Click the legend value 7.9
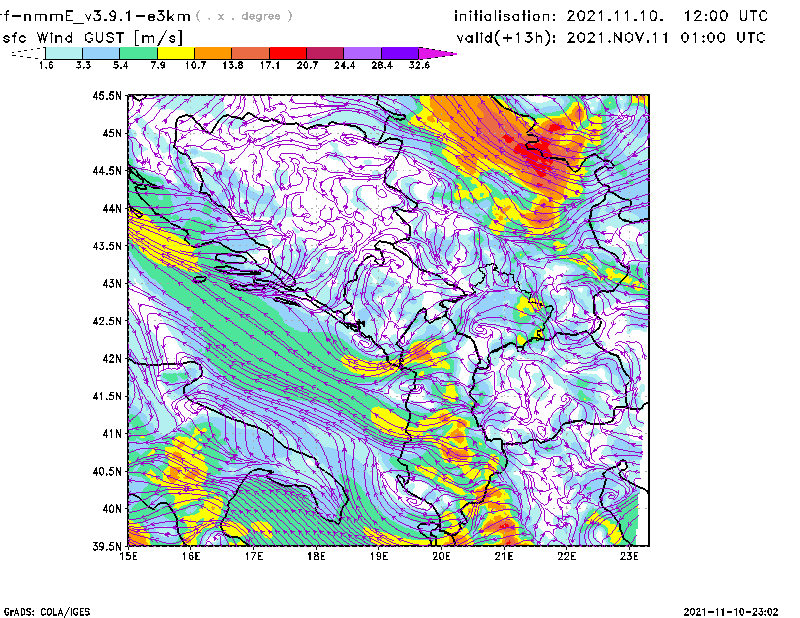The width and height of the screenshot is (800, 618). 158,65
